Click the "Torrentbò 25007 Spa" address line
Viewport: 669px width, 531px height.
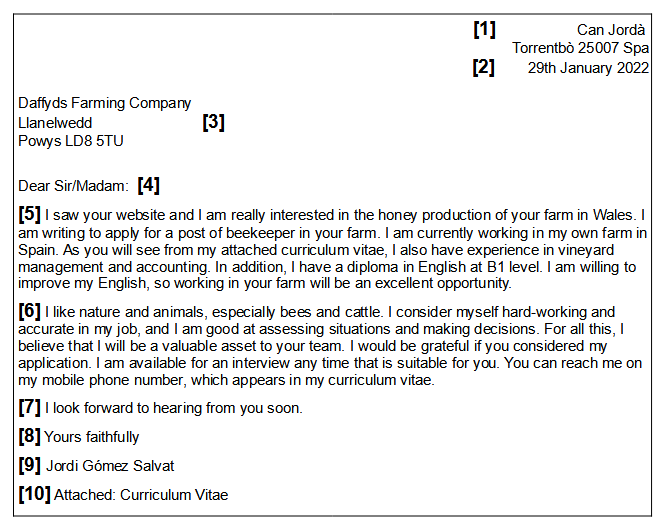pyautogui.click(x=580, y=48)
